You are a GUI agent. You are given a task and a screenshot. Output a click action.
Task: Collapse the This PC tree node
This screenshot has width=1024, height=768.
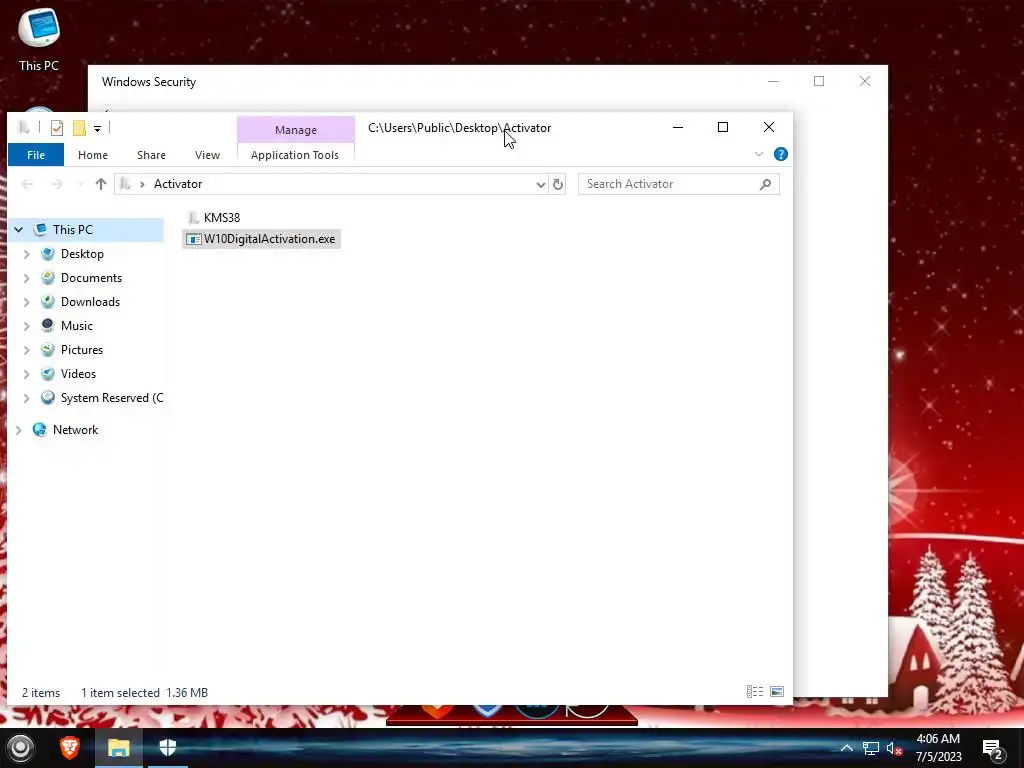point(19,230)
